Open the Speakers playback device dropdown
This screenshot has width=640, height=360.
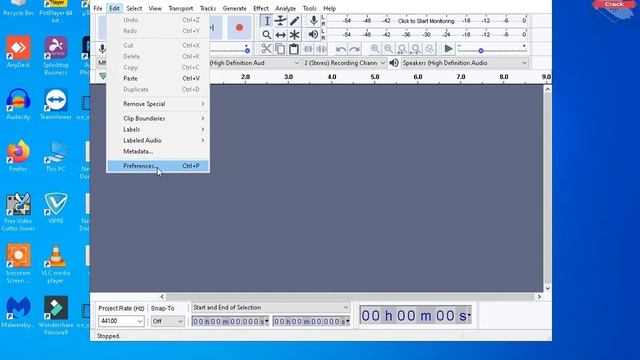pos(464,63)
